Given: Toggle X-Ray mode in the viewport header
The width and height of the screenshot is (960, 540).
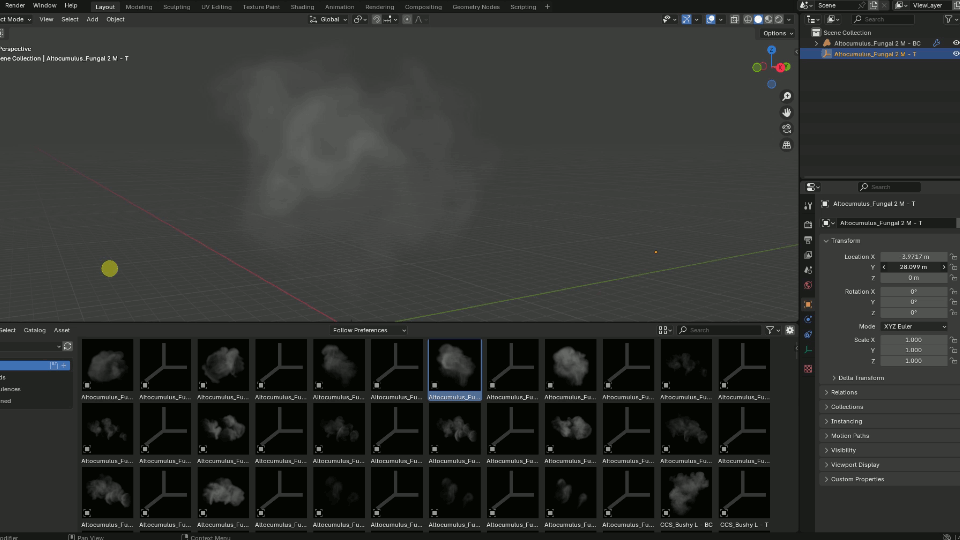Looking at the screenshot, I should [734, 20].
